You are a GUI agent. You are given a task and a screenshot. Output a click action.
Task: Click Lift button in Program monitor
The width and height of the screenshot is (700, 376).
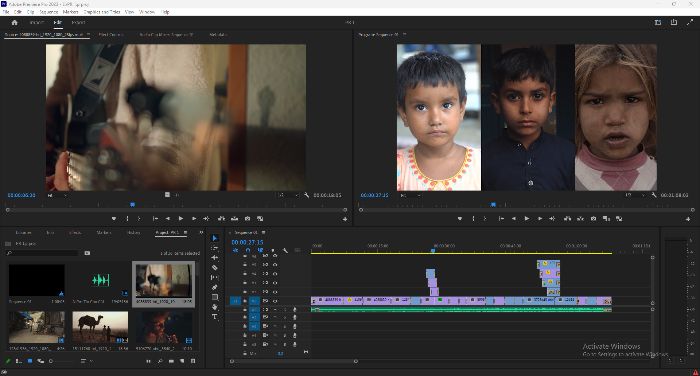tap(567, 219)
